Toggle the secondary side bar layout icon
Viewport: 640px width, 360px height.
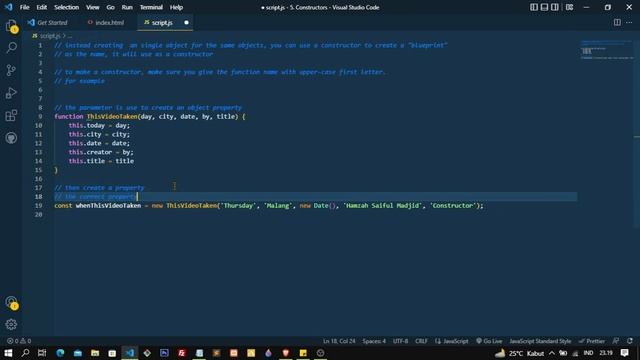555,7
